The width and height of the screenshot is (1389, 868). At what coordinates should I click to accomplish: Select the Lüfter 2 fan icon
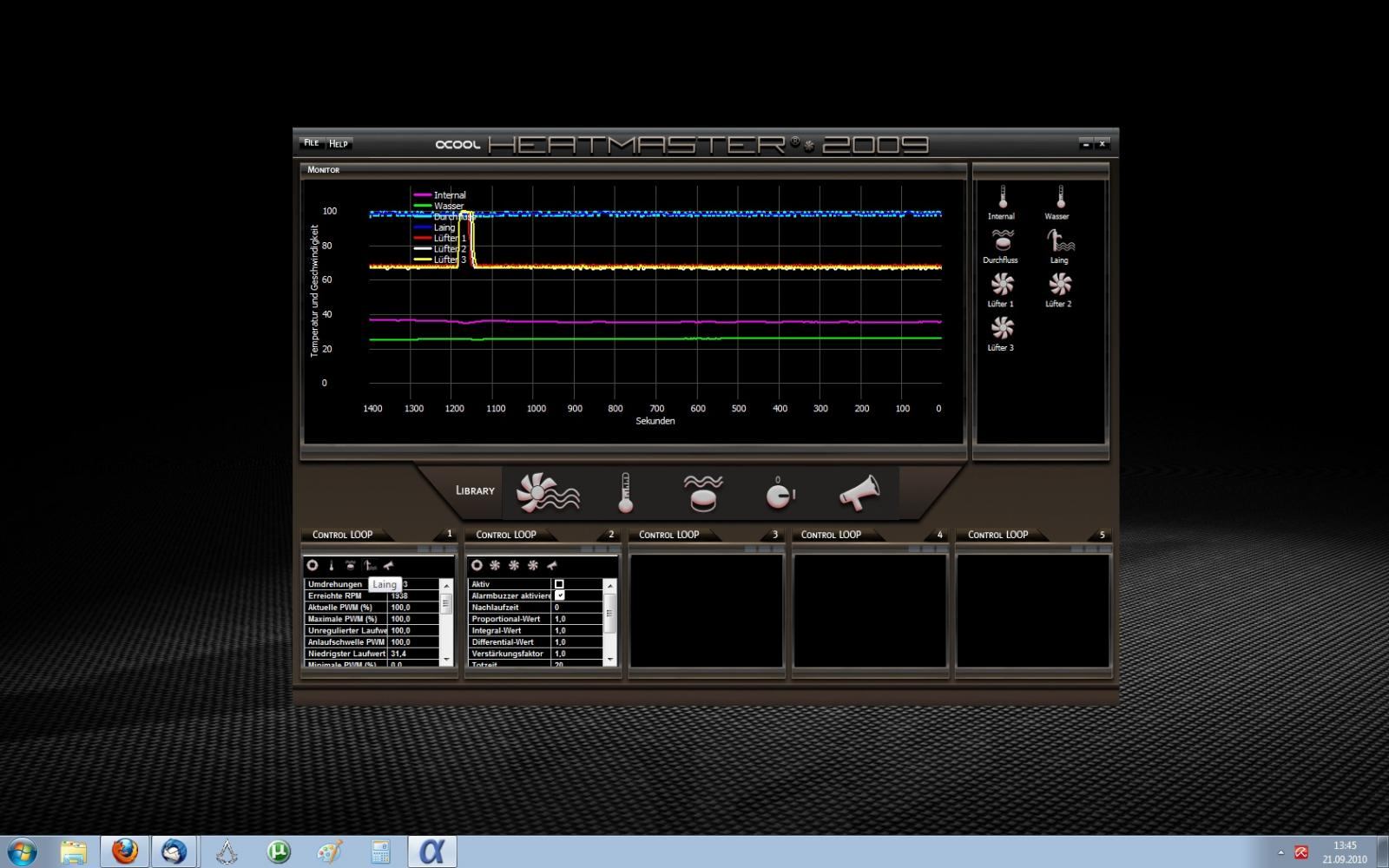[x=1059, y=285]
